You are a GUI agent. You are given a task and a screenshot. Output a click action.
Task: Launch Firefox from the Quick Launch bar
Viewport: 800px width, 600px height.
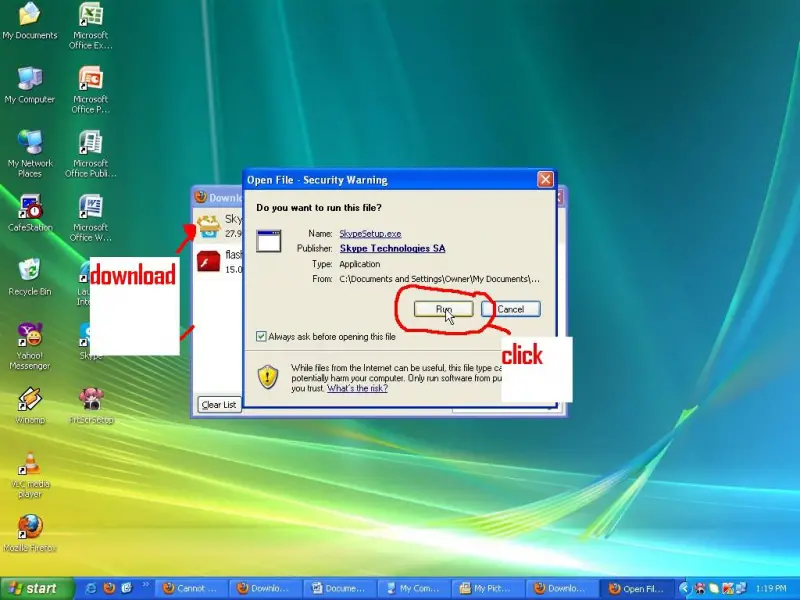(x=109, y=588)
